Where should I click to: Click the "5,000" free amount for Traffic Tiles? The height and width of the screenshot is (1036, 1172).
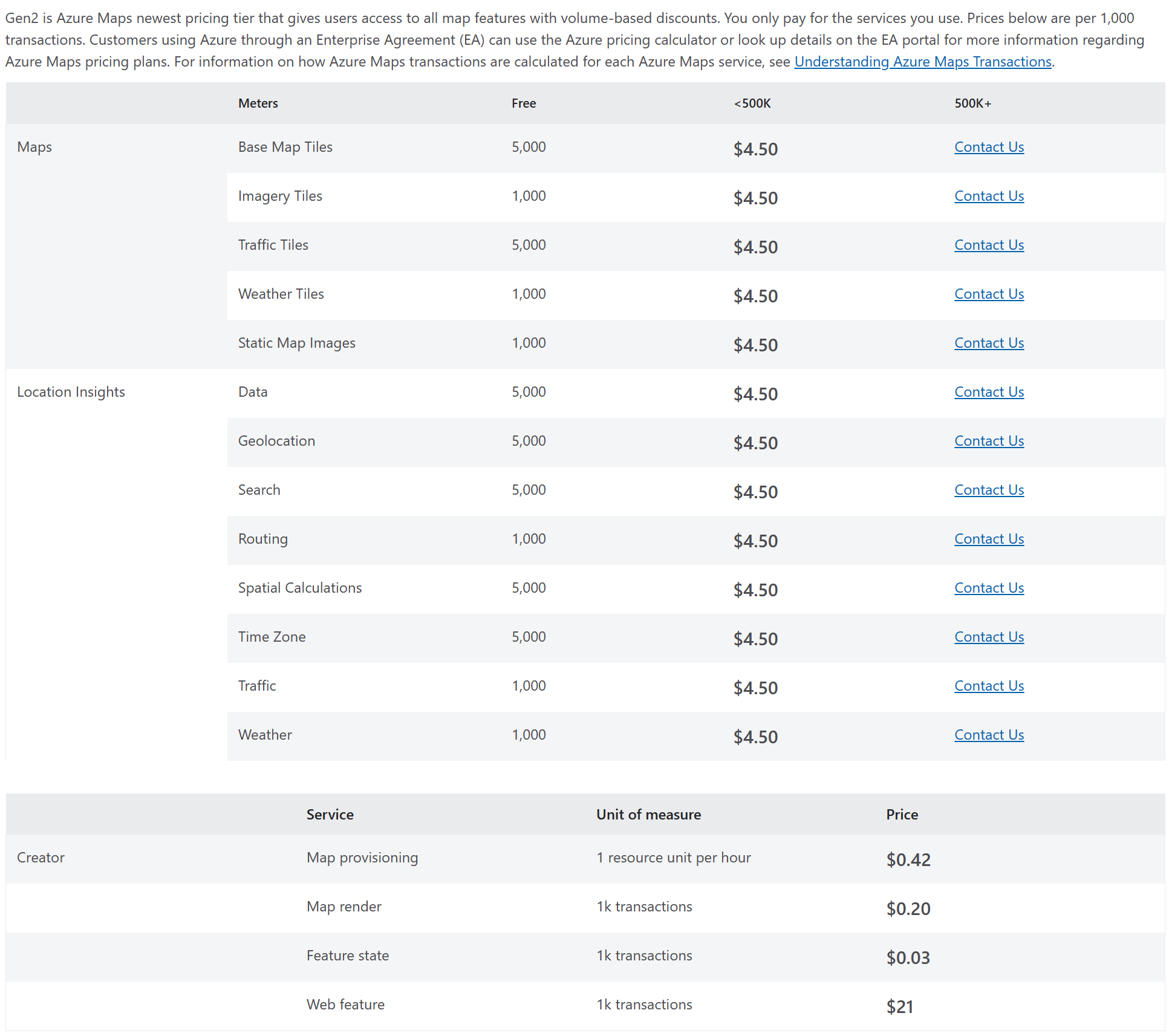point(529,245)
